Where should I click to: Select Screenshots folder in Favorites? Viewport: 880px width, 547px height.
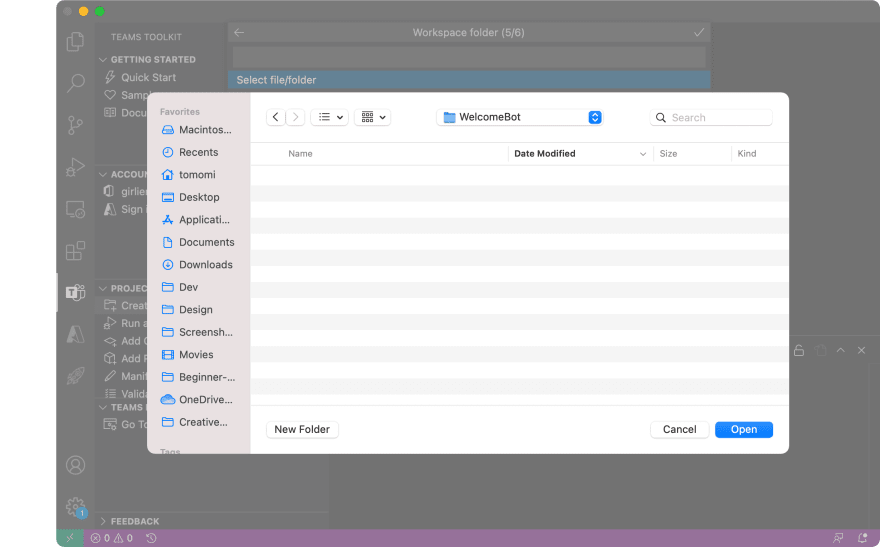pyautogui.click(x=198, y=332)
